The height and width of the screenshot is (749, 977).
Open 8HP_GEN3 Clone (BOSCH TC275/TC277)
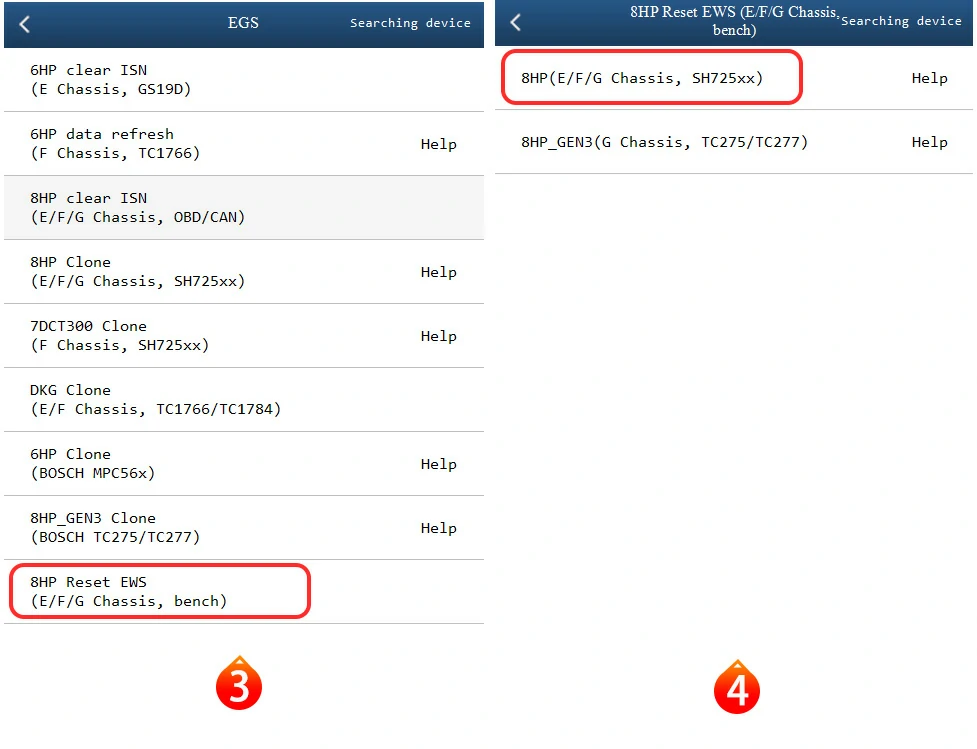pos(115,528)
